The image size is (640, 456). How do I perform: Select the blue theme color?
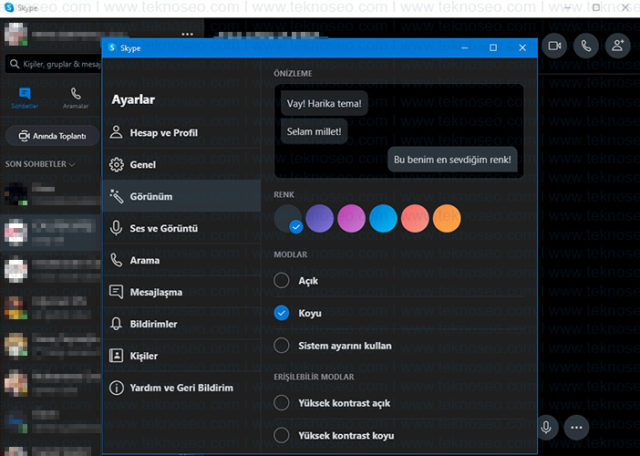click(x=383, y=218)
